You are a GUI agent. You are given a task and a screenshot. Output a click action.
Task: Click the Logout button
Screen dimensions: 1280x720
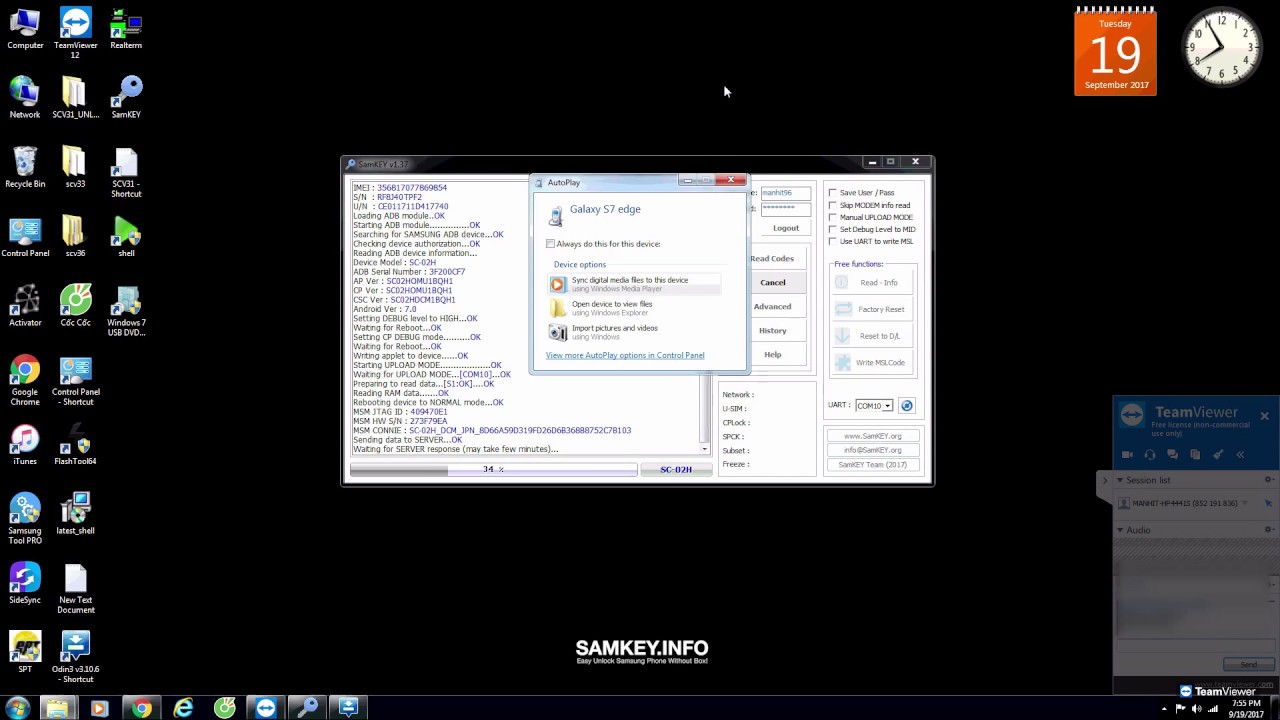pyautogui.click(x=786, y=228)
